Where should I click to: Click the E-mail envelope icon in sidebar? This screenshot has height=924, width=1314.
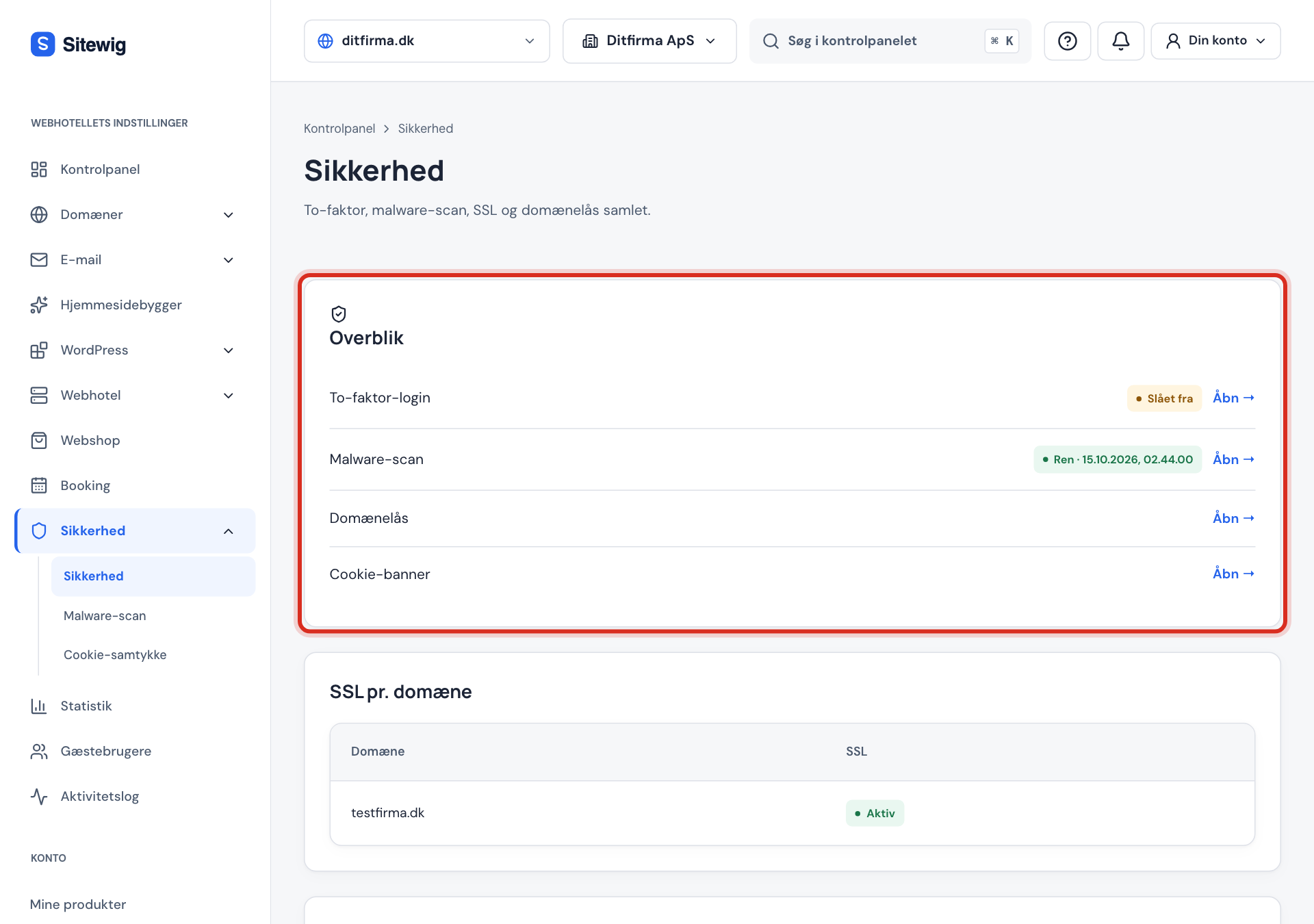(39, 259)
